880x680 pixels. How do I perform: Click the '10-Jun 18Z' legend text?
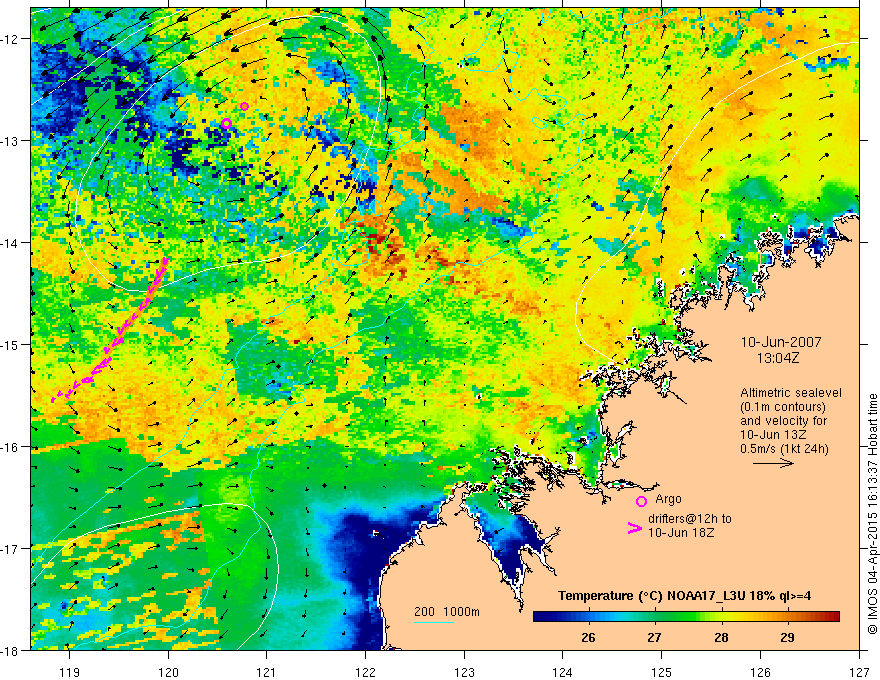681,533
